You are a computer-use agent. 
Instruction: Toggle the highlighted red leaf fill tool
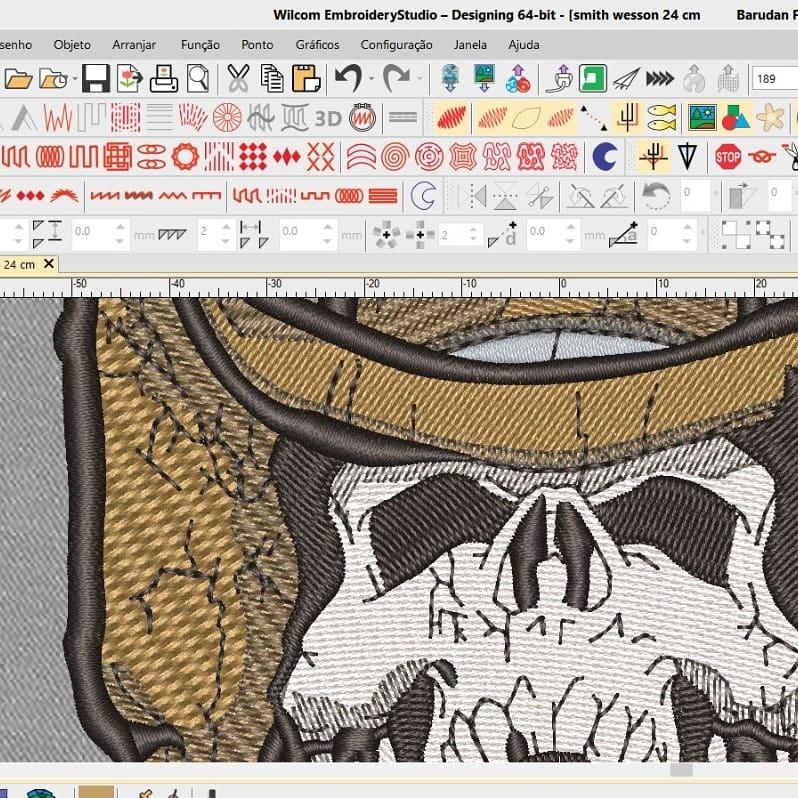pos(451,118)
